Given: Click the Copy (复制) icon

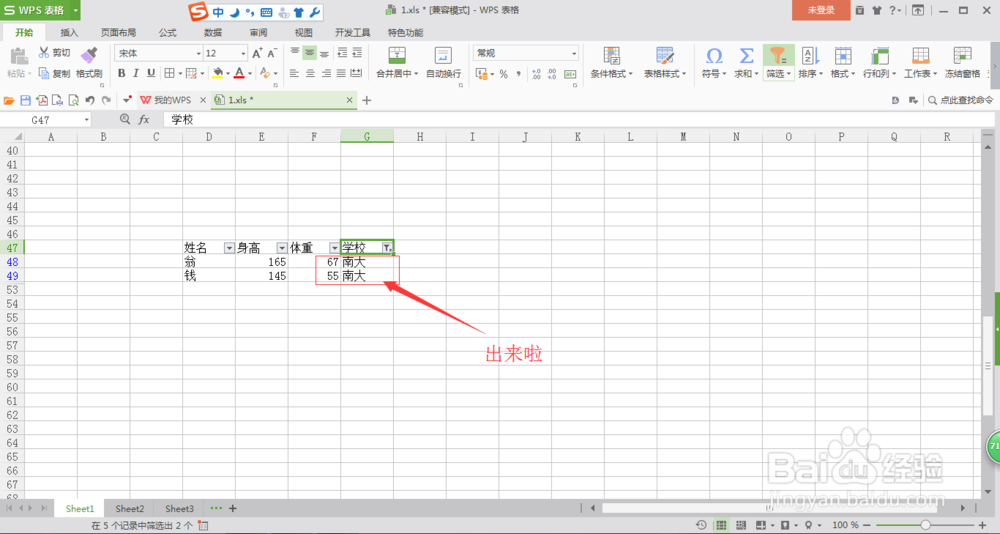Looking at the screenshot, I should 44,73.
